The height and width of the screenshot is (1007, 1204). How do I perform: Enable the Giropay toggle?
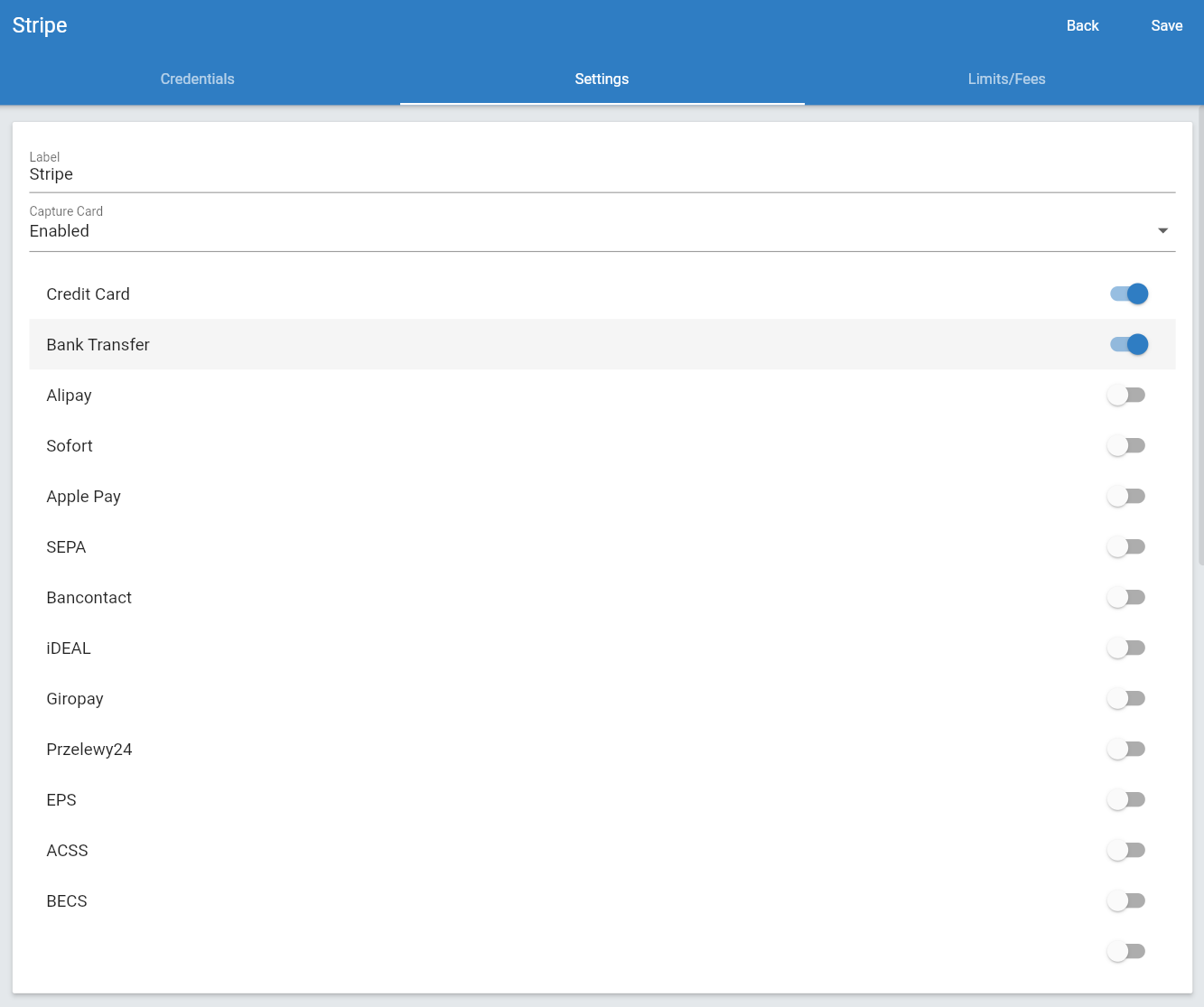click(x=1126, y=698)
